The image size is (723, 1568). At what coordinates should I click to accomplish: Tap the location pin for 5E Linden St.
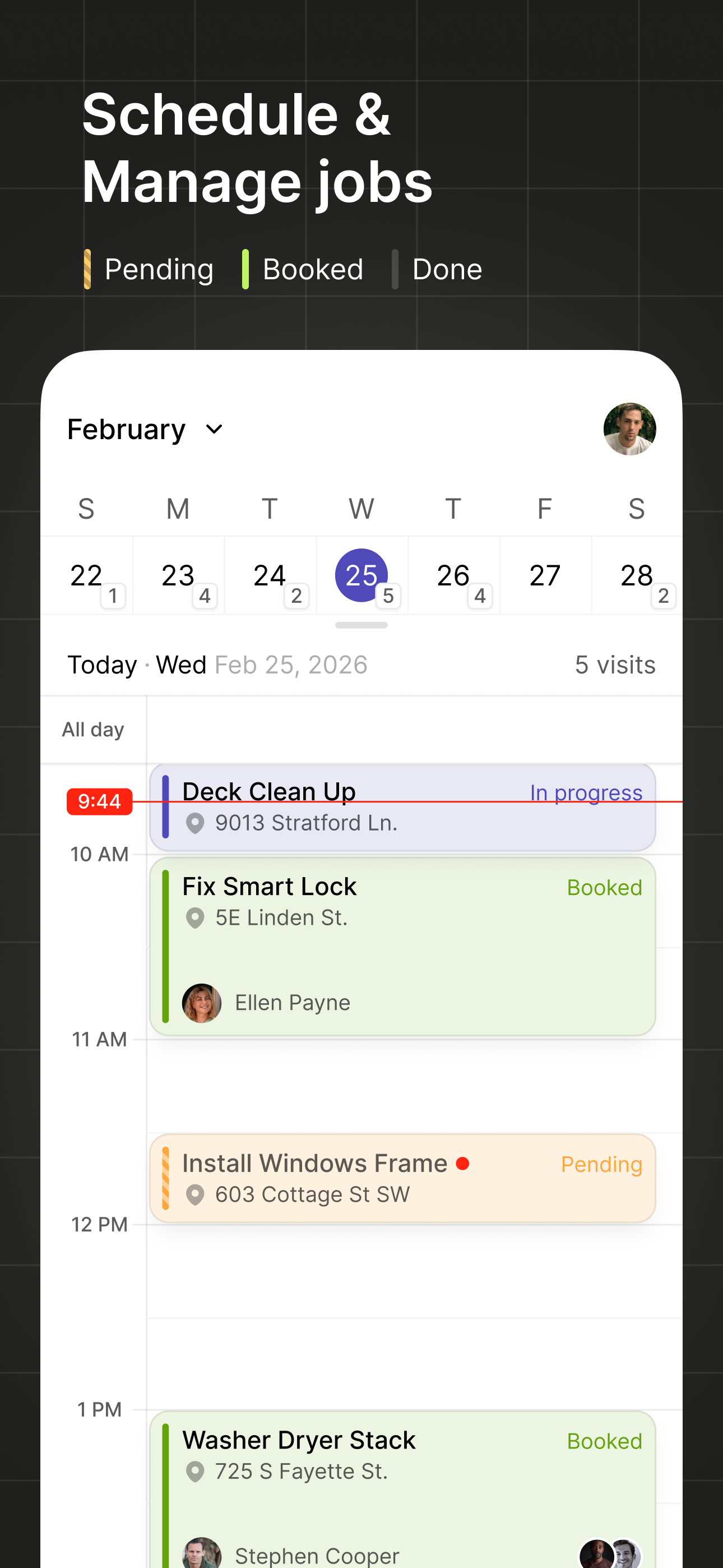[194, 918]
